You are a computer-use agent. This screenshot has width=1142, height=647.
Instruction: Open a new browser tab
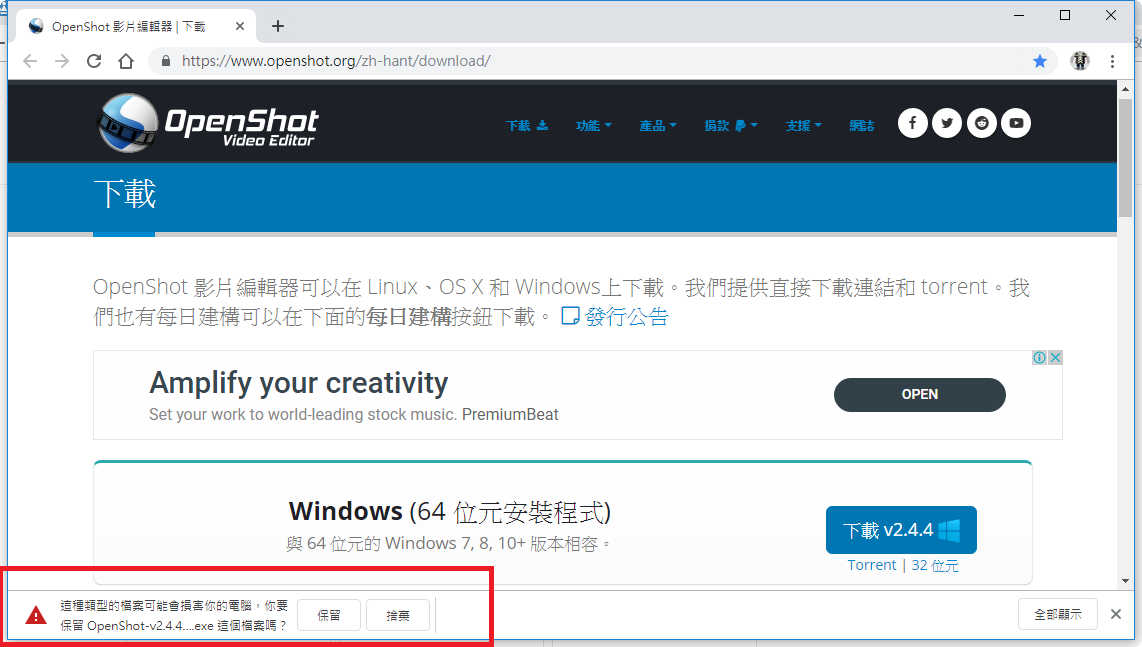277,26
